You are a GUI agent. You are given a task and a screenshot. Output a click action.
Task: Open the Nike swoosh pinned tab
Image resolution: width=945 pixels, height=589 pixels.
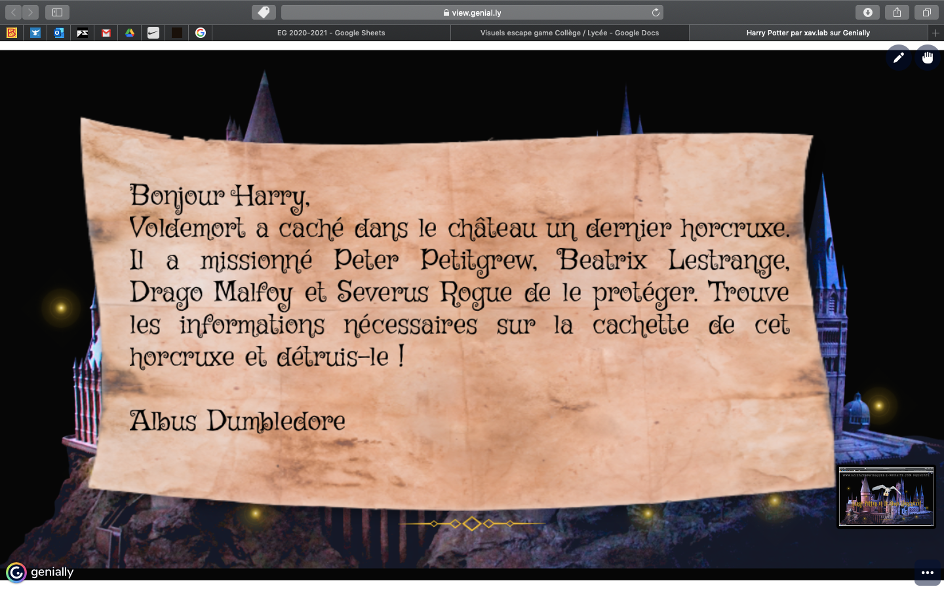click(153, 33)
